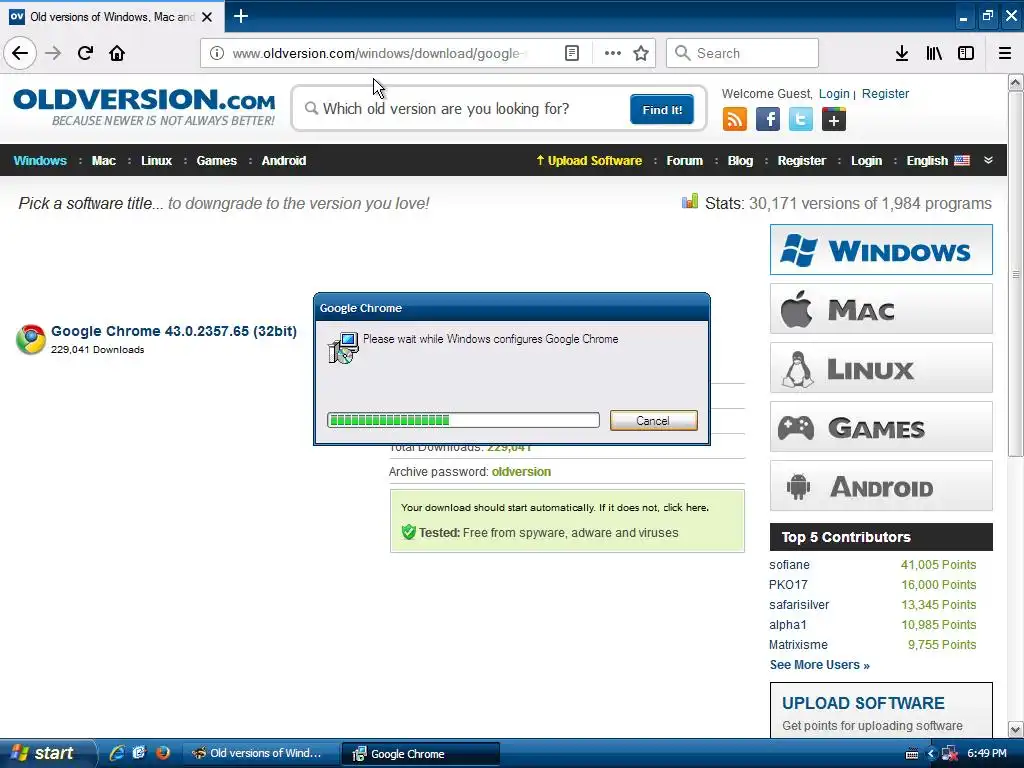Focus the Firefox Search box

[742, 53]
